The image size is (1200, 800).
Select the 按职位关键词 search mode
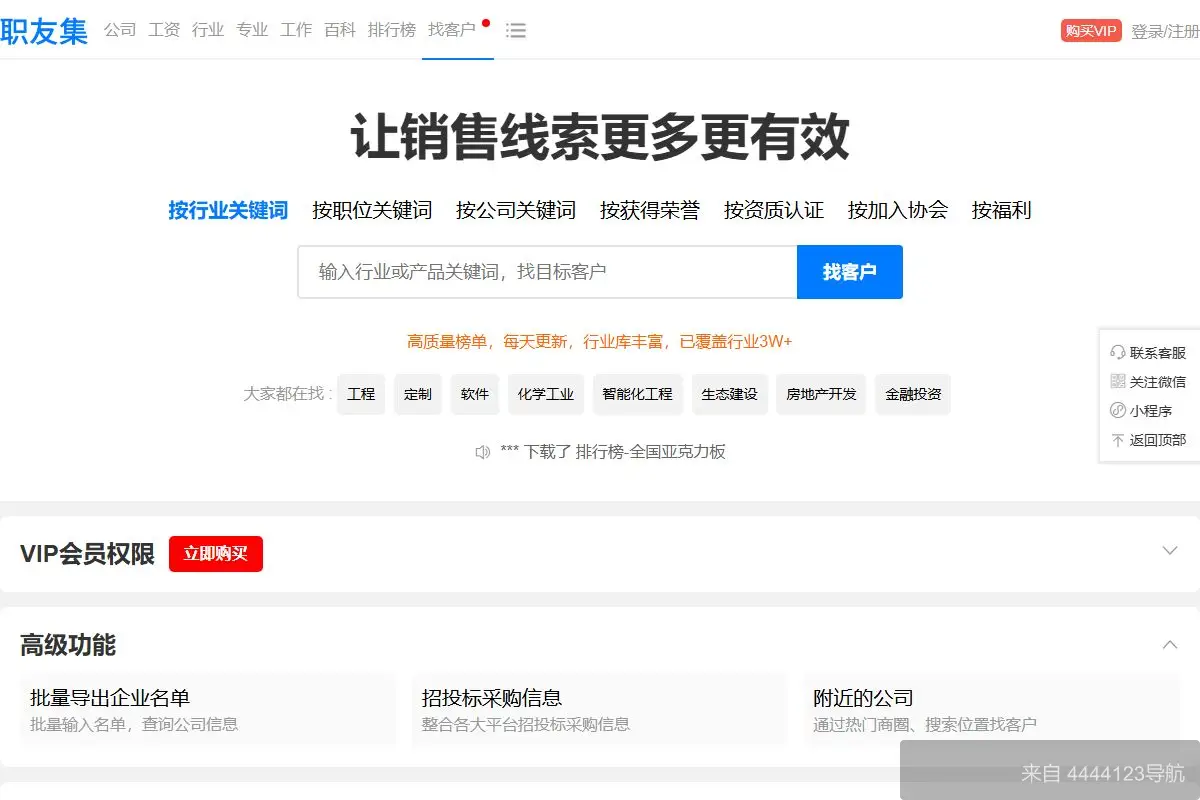tap(371, 211)
